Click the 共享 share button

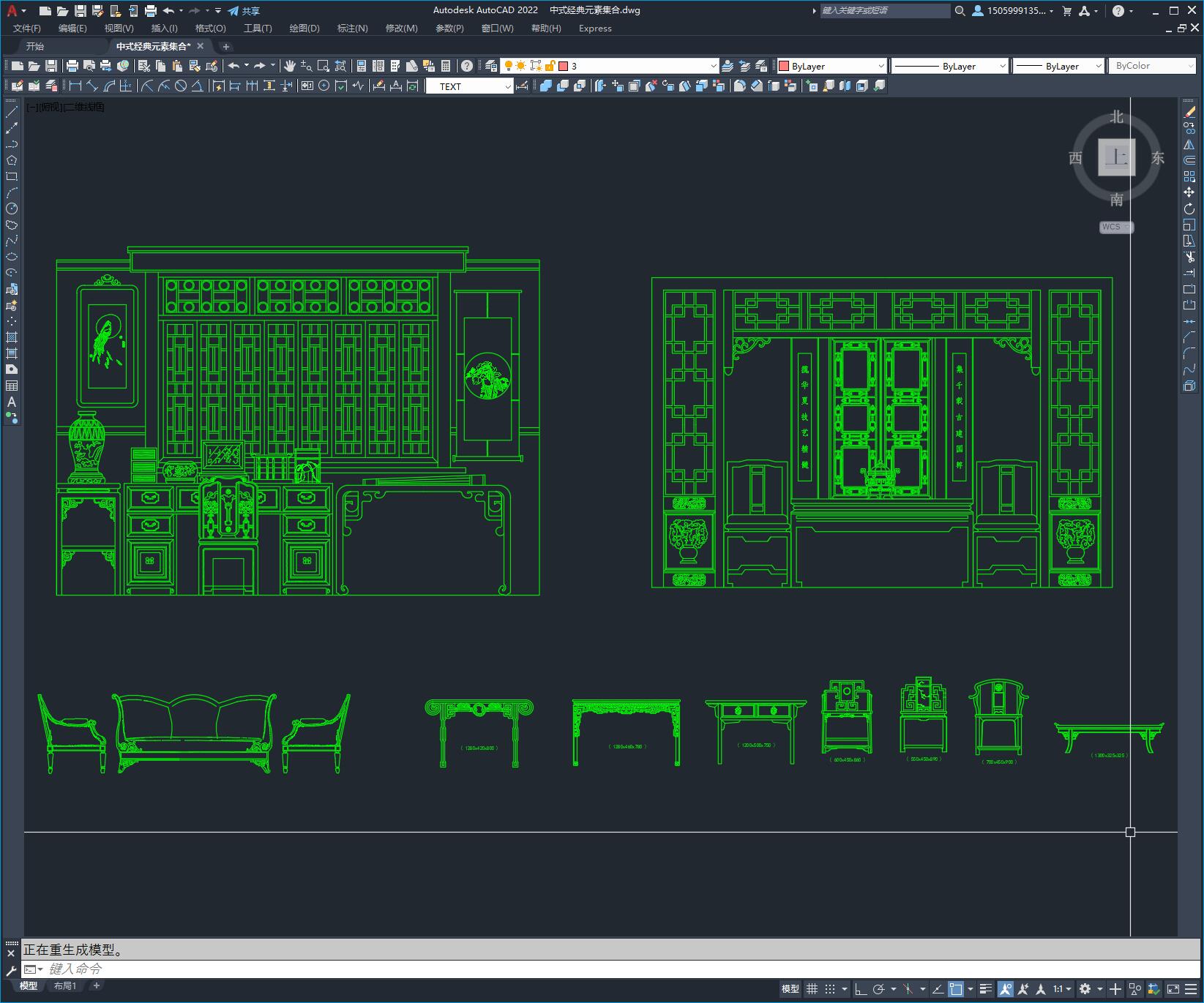coord(244,11)
